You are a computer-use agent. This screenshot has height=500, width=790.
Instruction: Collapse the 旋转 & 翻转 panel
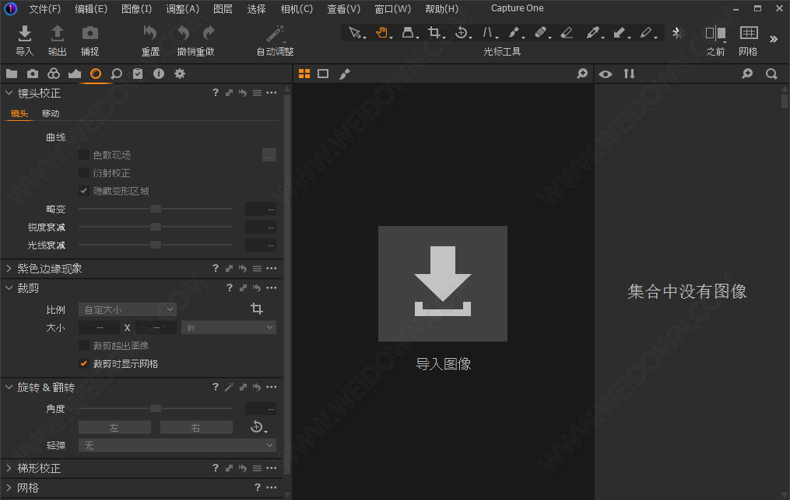click(x=9, y=387)
